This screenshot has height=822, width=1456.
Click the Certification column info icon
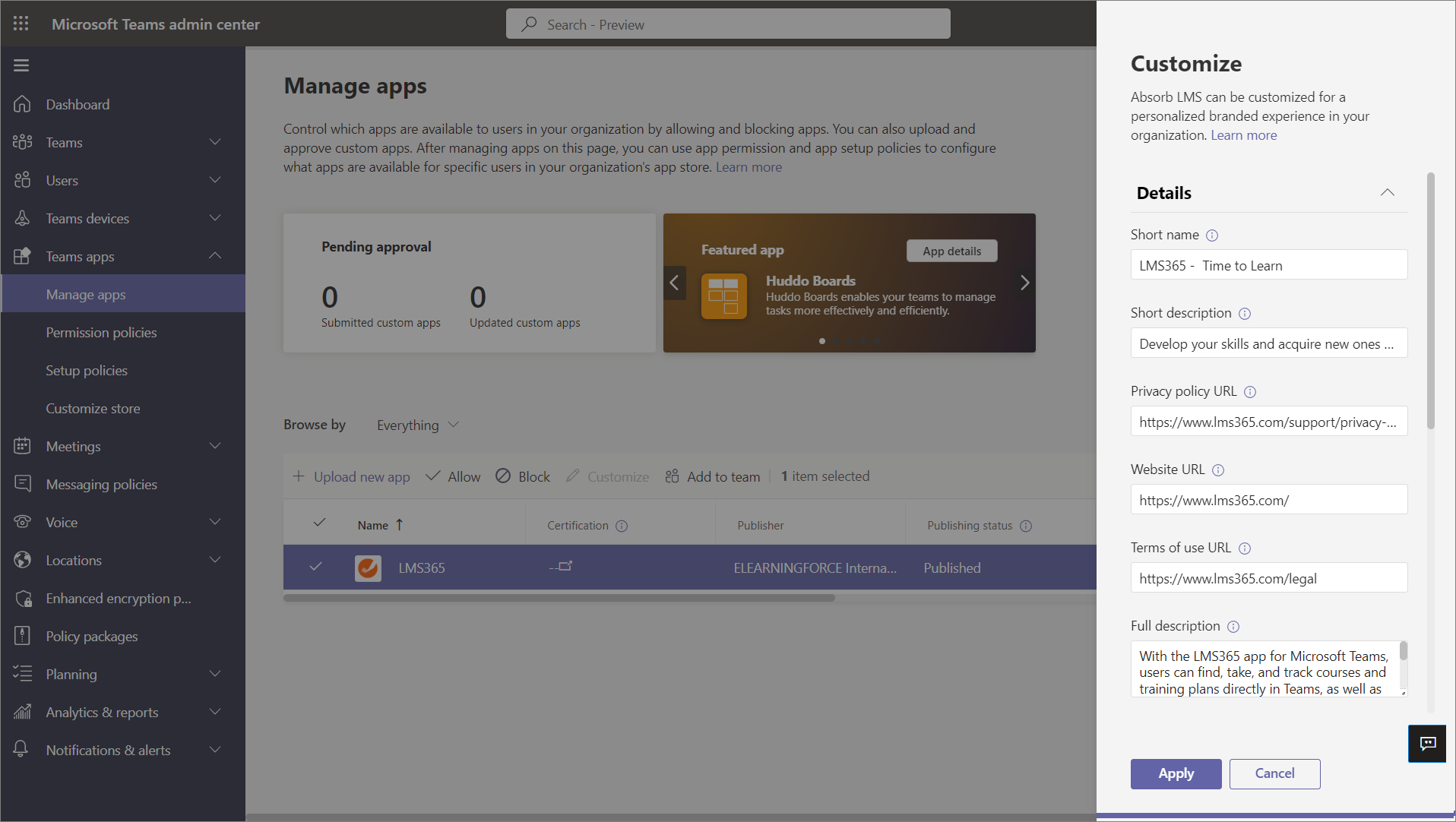622,526
